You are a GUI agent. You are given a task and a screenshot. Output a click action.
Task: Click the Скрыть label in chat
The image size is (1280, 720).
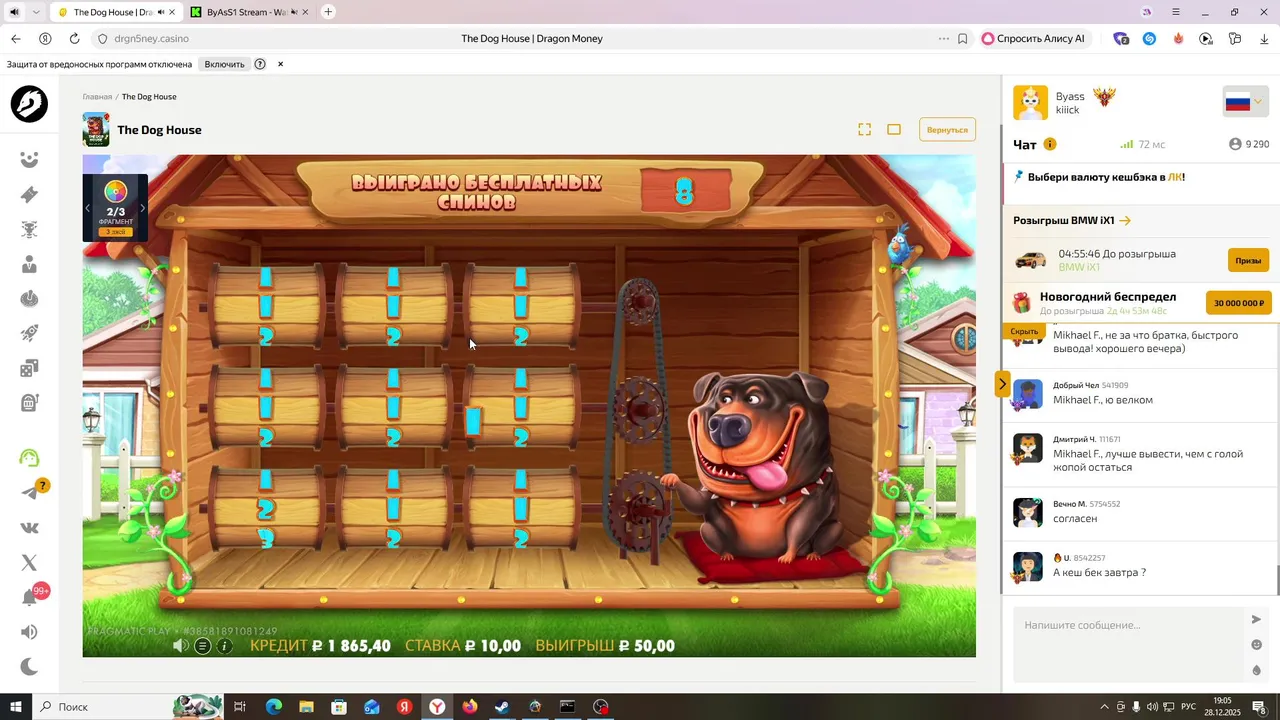point(1024,331)
